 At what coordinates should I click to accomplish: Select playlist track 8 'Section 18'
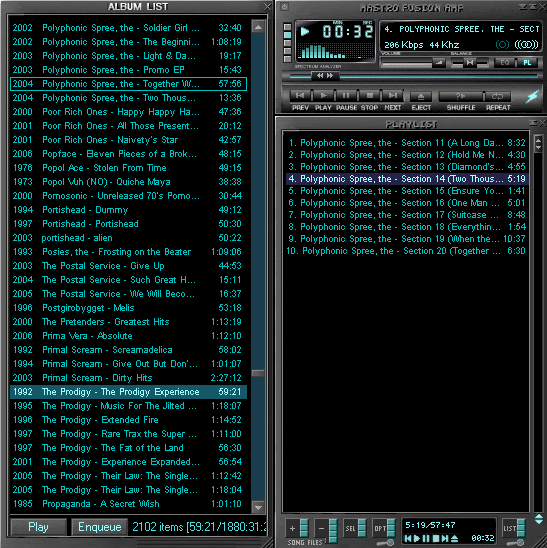tap(406, 227)
